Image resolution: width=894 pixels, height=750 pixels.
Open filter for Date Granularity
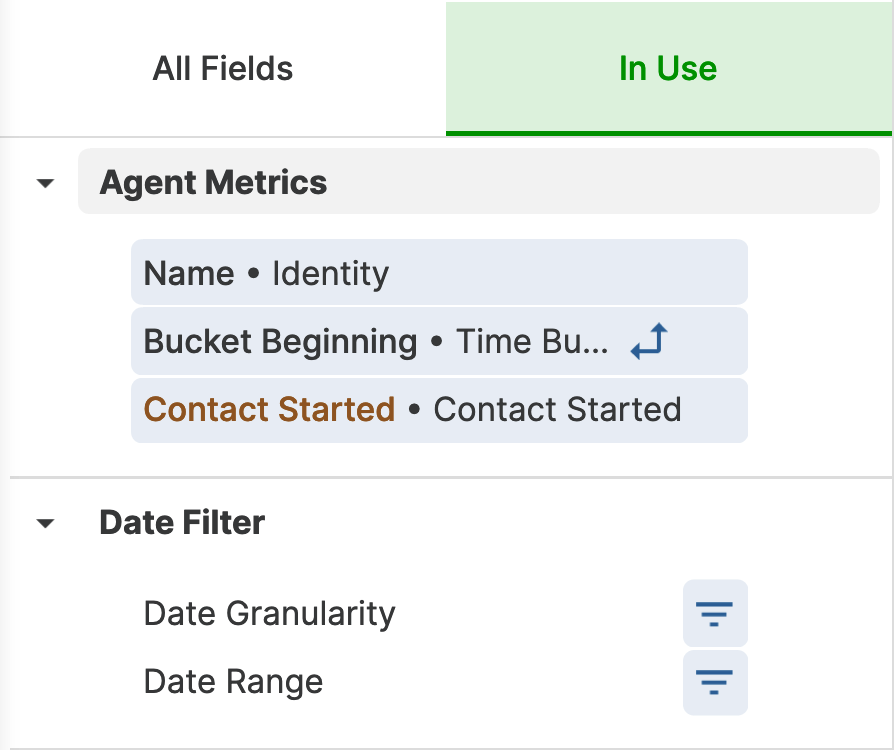715,613
